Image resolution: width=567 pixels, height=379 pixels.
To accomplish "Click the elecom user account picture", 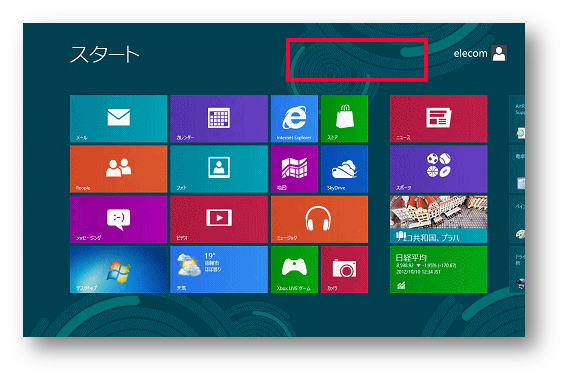I will click(x=499, y=54).
